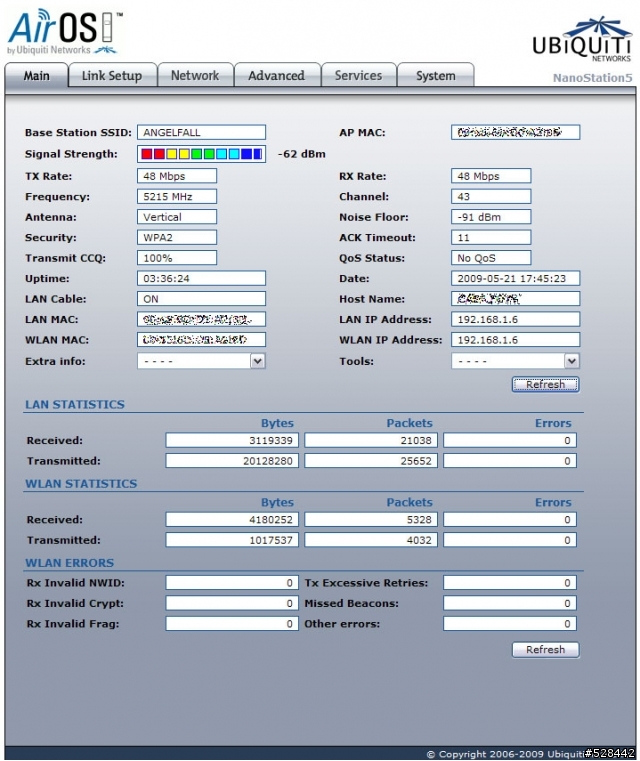Click the bottom Refresh button below WLAN Errors
This screenshot has width=640, height=761.
[545, 649]
